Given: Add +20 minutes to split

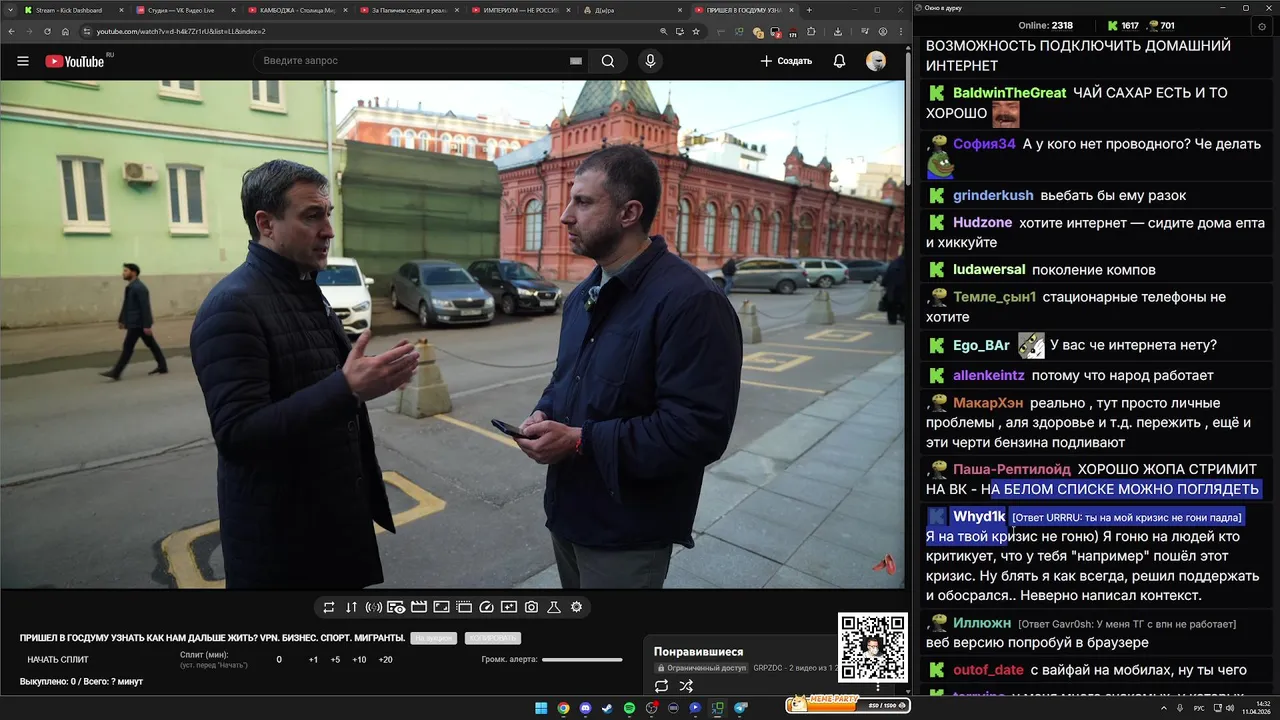Looking at the screenshot, I should [385, 660].
